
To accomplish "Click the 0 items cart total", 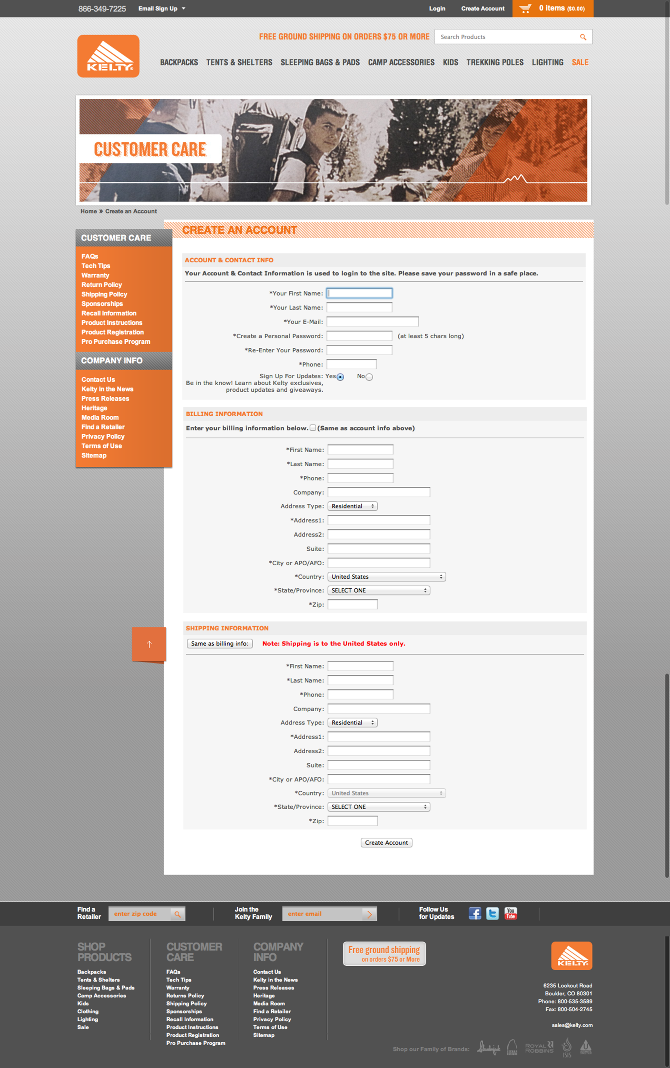I will coord(562,8).
